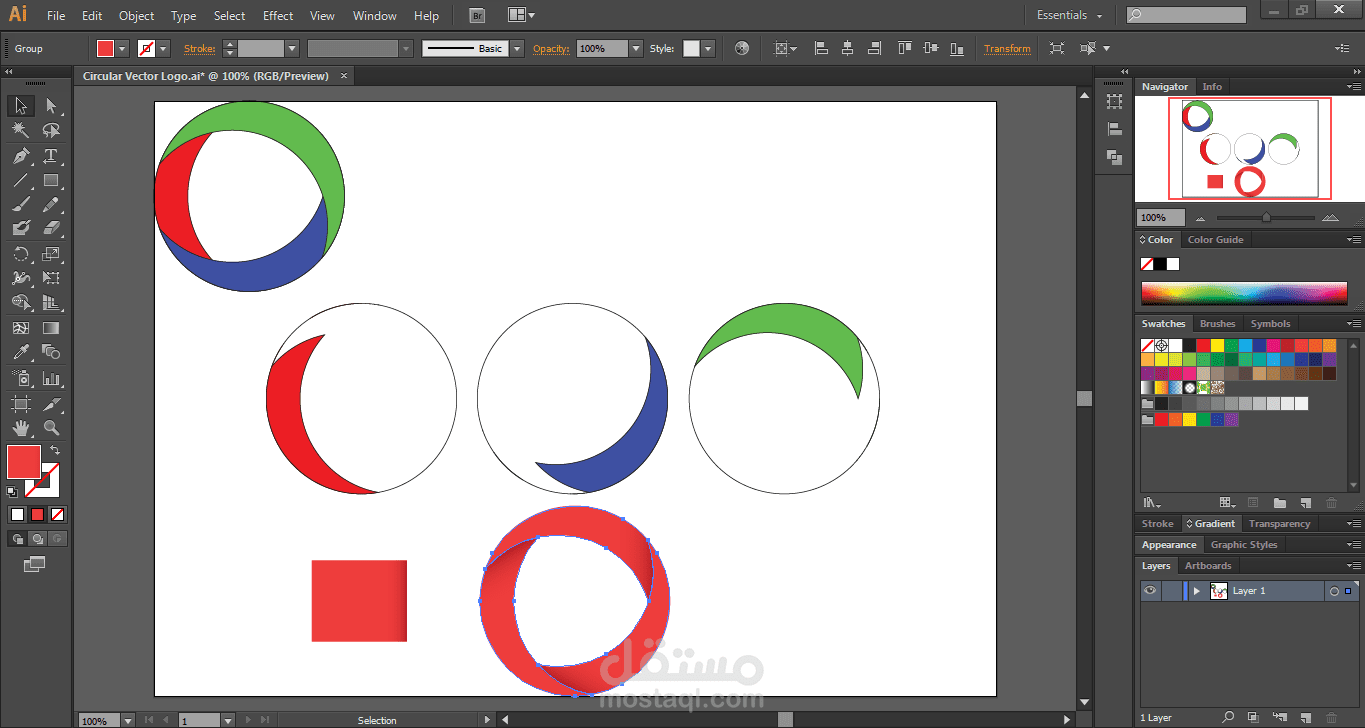
Task: Open the Object menu
Action: [x=136, y=16]
